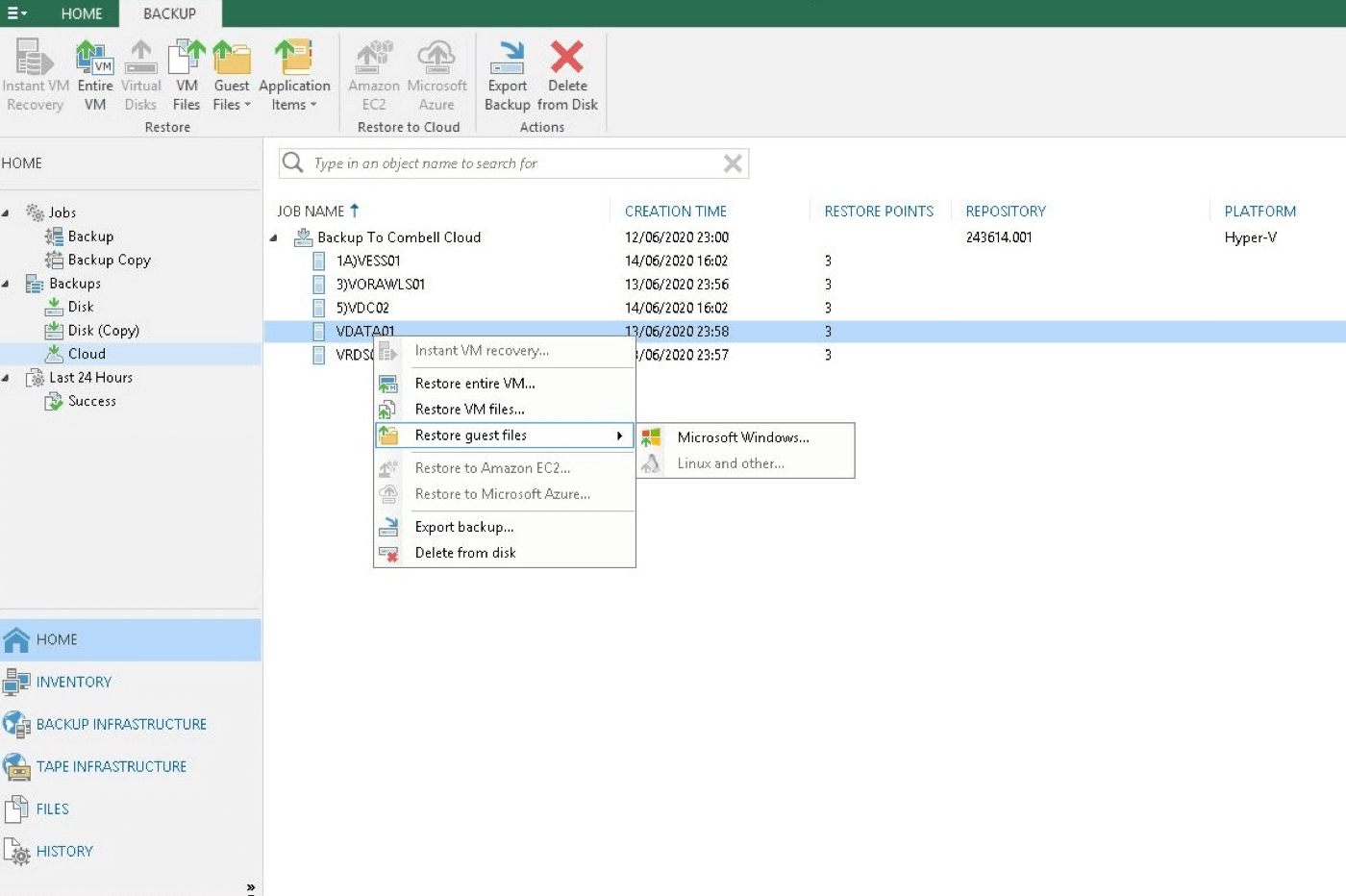Choose Delete from disk in context menu
The image size is (1346, 896).
(505, 553)
